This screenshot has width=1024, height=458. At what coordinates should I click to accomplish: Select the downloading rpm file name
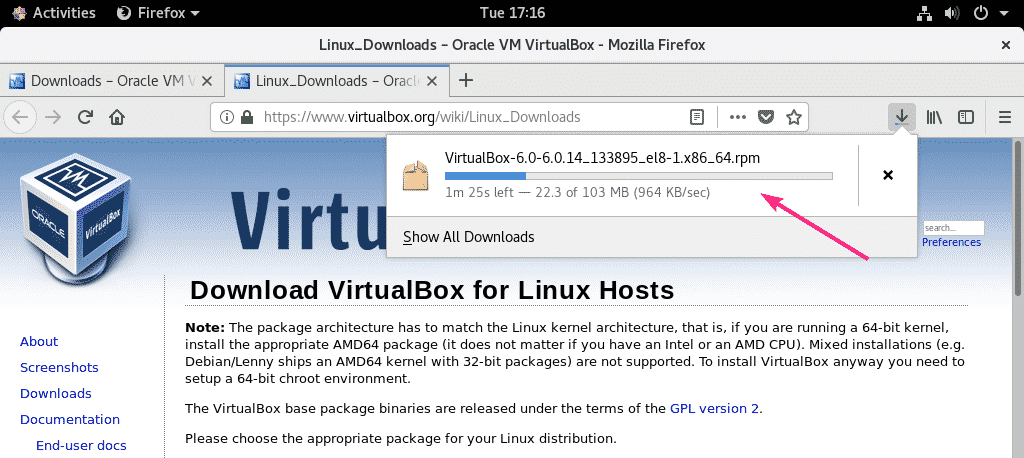pos(602,158)
